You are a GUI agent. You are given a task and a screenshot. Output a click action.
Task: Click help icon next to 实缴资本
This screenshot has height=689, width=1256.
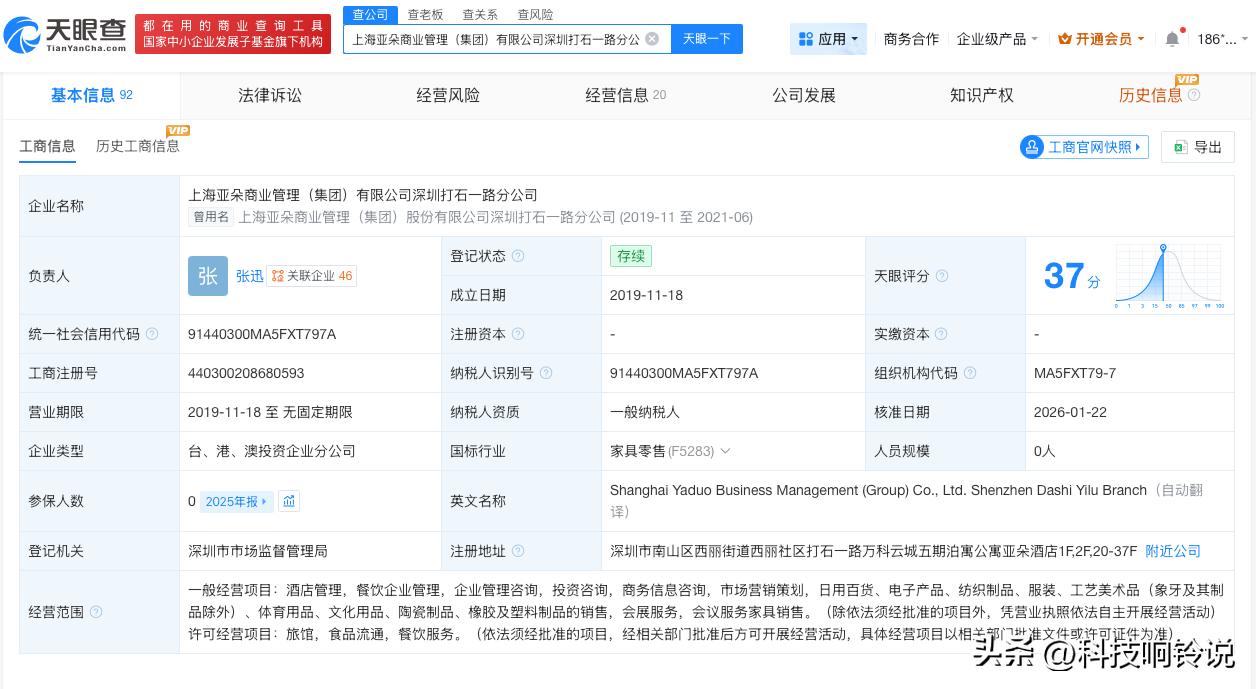[941, 334]
